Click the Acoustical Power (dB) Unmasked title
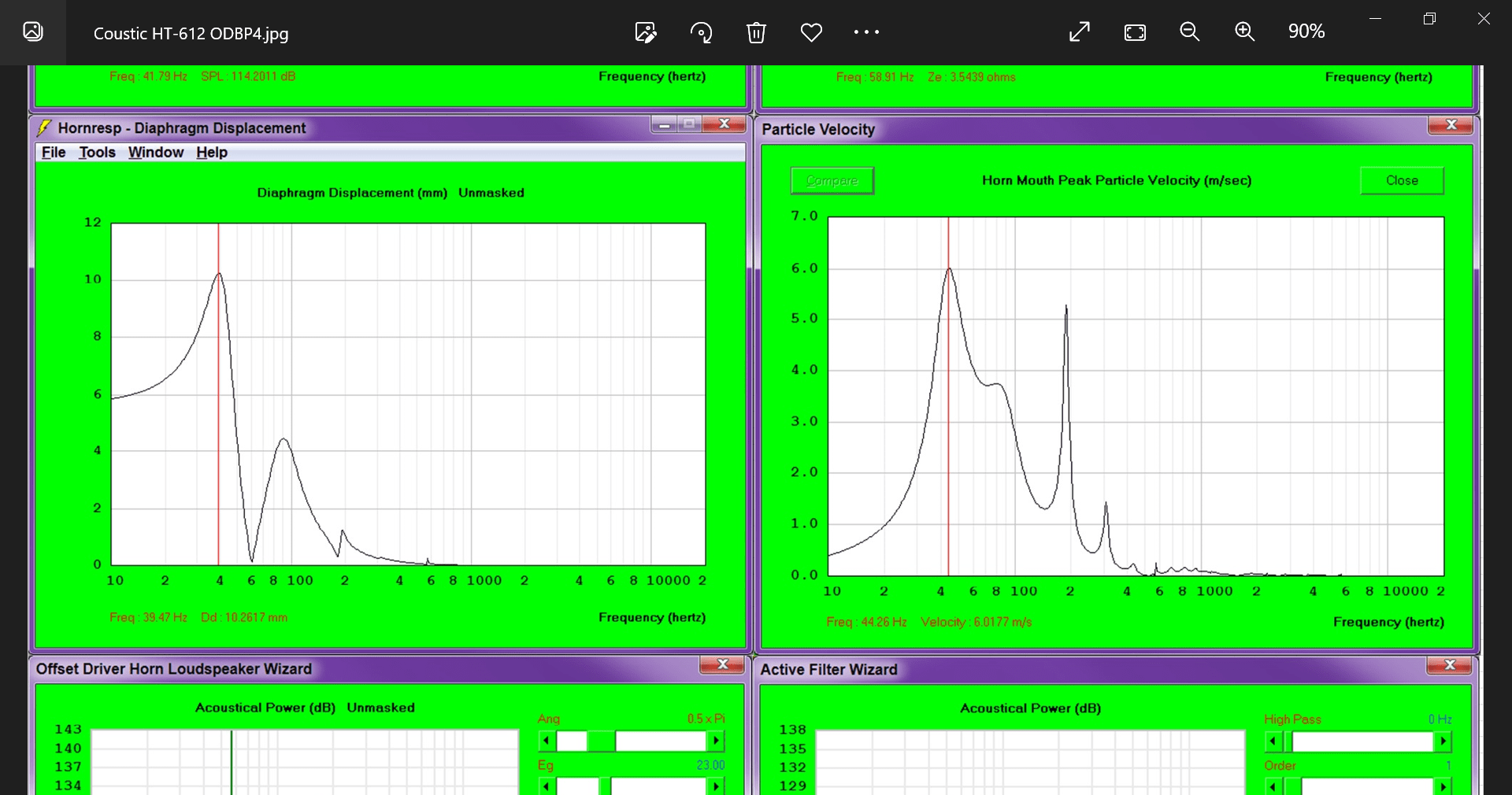 (305, 708)
